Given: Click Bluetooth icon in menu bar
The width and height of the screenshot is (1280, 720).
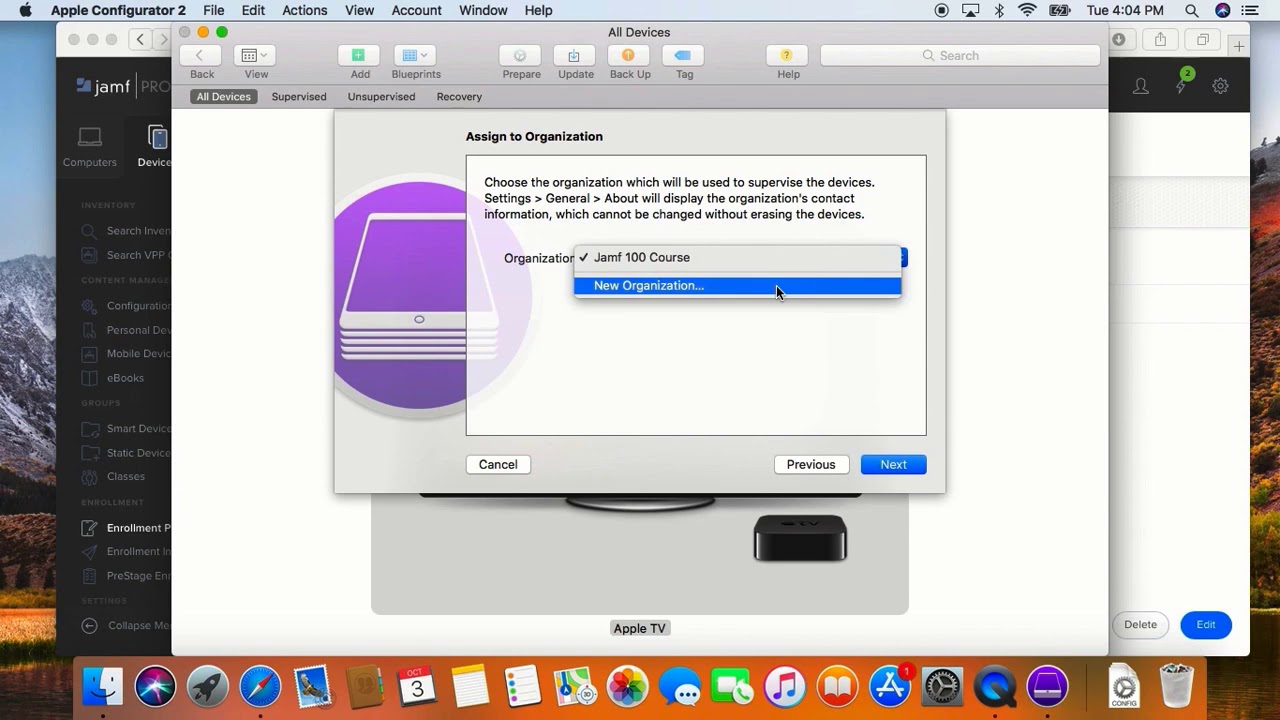Looking at the screenshot, I should 999,11.
